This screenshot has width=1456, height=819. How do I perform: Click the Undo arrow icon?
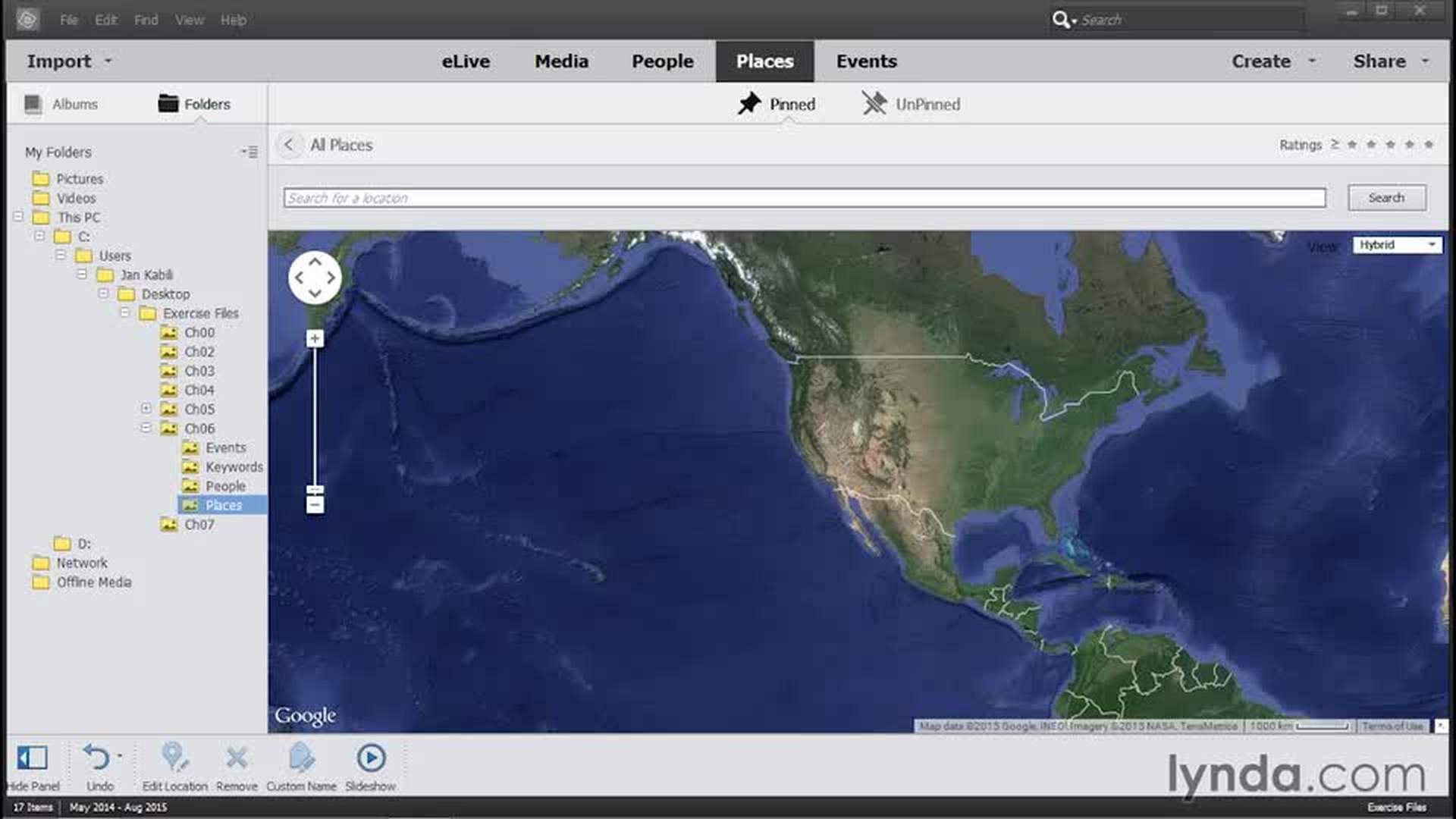coord(97,758)
